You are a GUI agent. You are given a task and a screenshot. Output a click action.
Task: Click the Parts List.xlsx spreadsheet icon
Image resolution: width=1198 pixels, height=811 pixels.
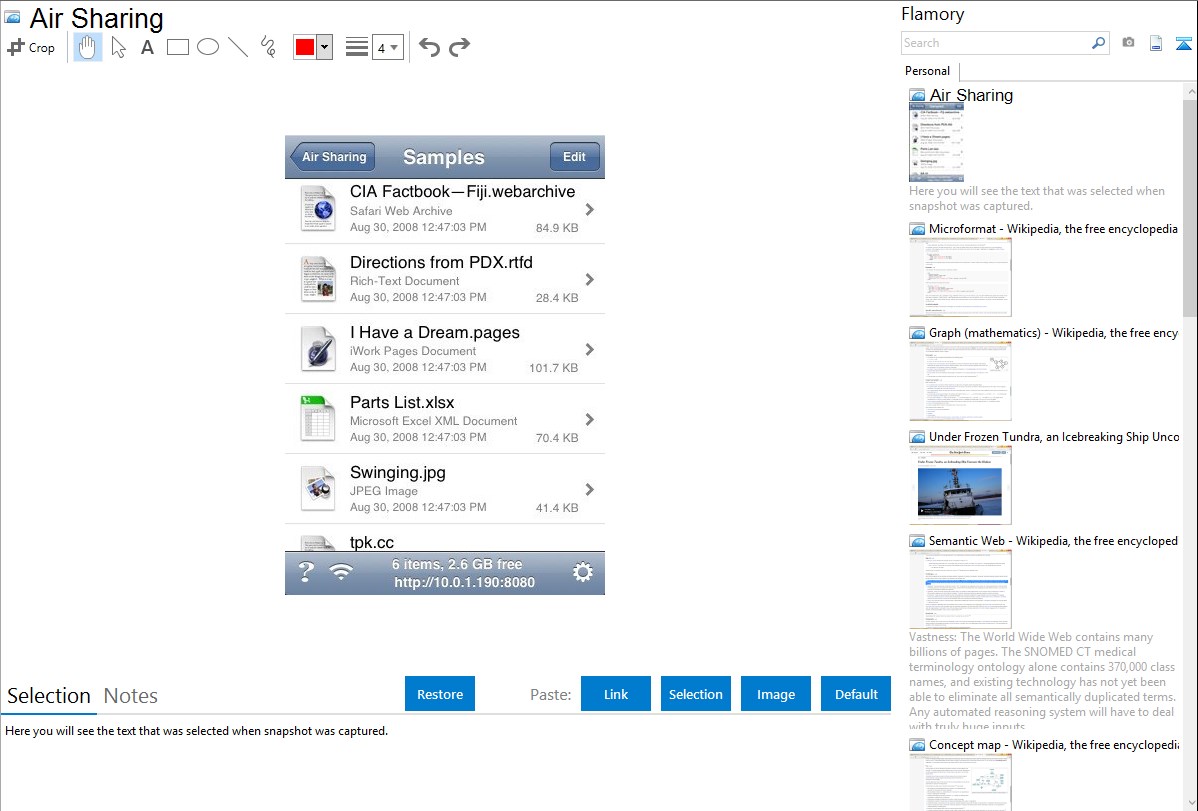coord(318,419)
